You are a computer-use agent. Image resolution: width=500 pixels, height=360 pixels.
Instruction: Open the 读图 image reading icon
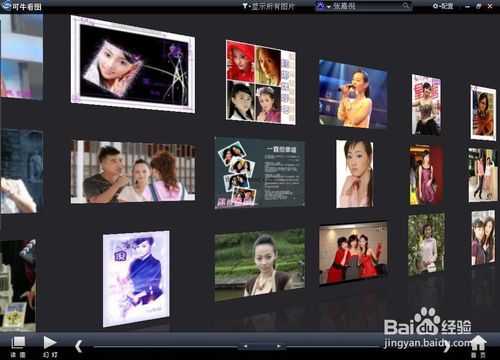coord(18,347)
